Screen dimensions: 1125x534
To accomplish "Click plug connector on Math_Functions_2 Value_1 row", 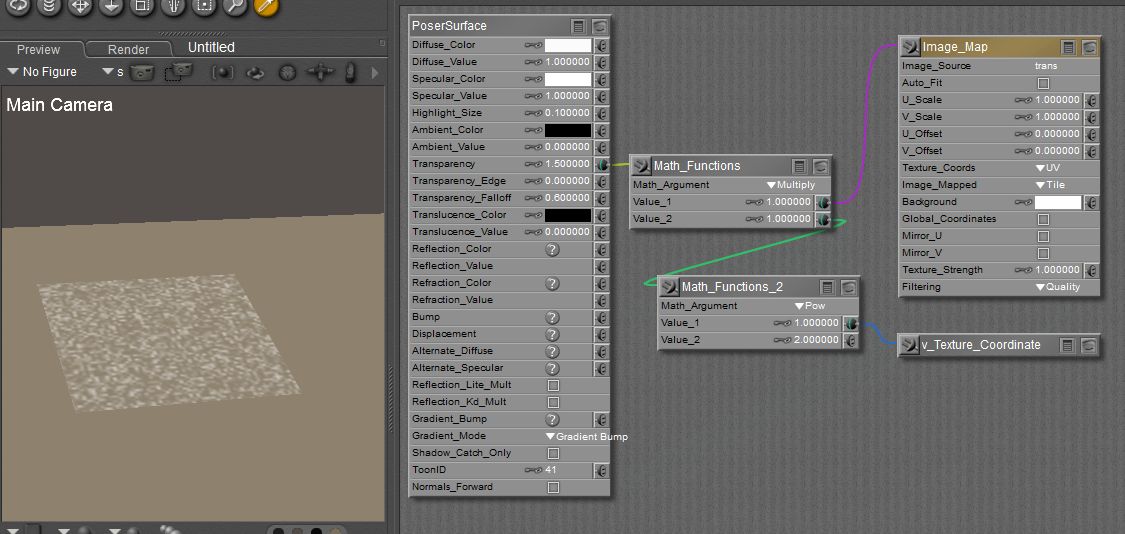I will coord(850,324).
